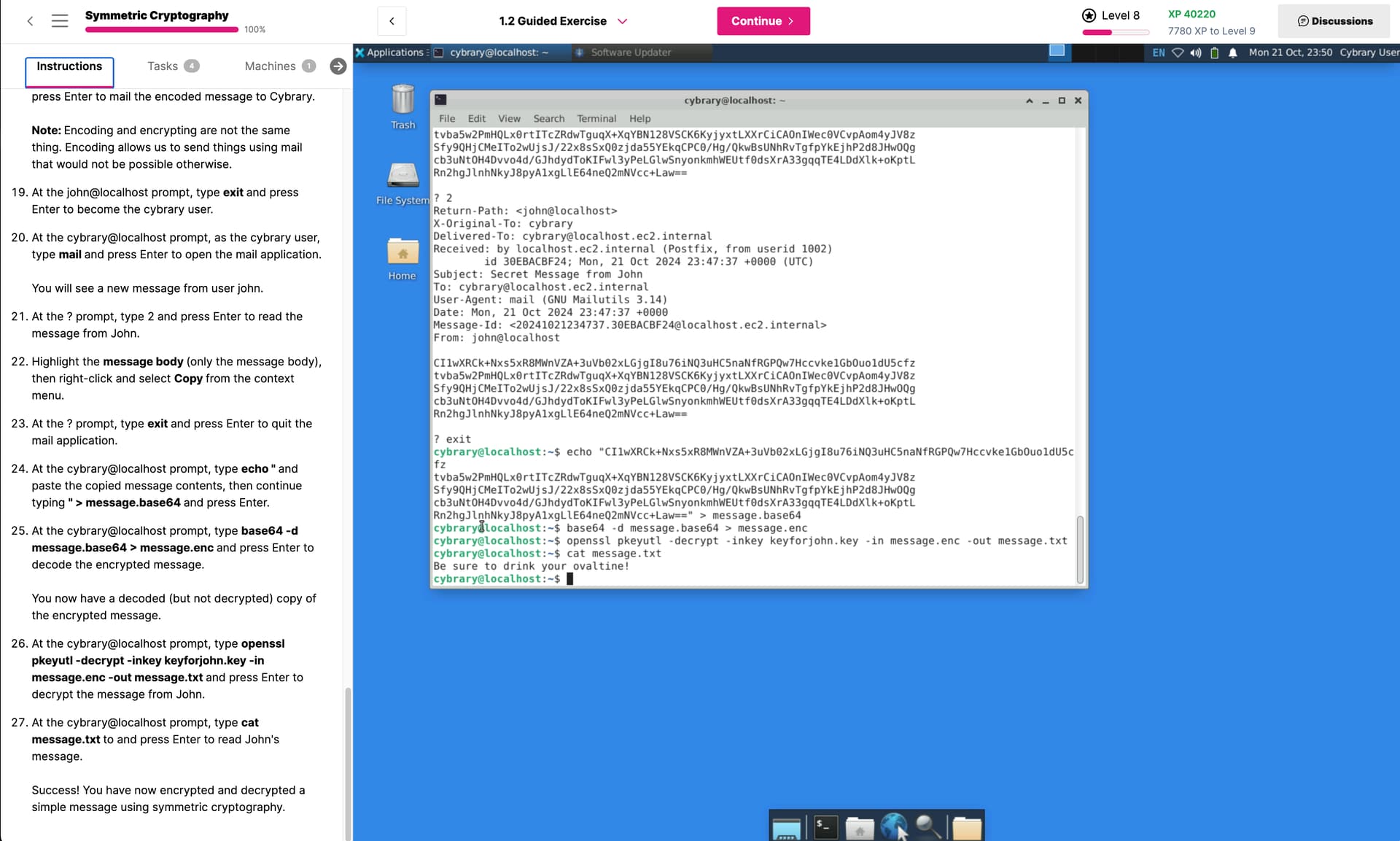Open the Terminal menu in menu bar
Image resolution: width=1400 pixels, height=841 pixels.
(596, 118)
